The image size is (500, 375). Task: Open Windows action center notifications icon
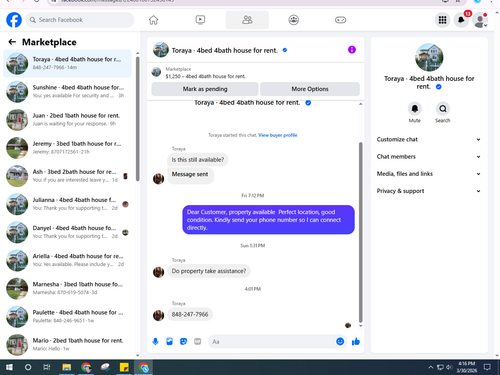[x=487, y=367]
